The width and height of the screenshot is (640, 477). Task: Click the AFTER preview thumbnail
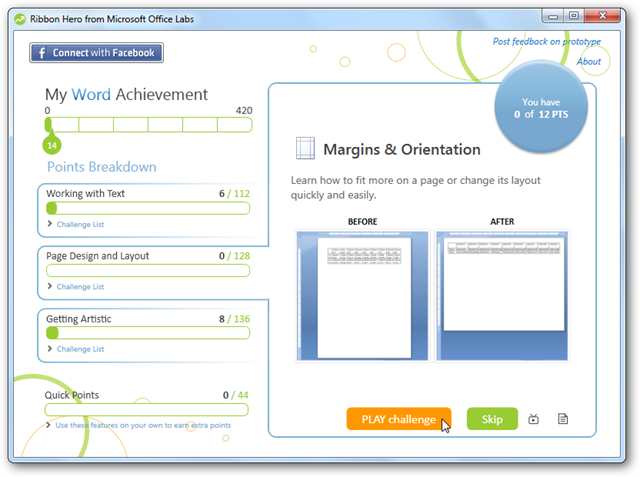(x=502, y=296)
